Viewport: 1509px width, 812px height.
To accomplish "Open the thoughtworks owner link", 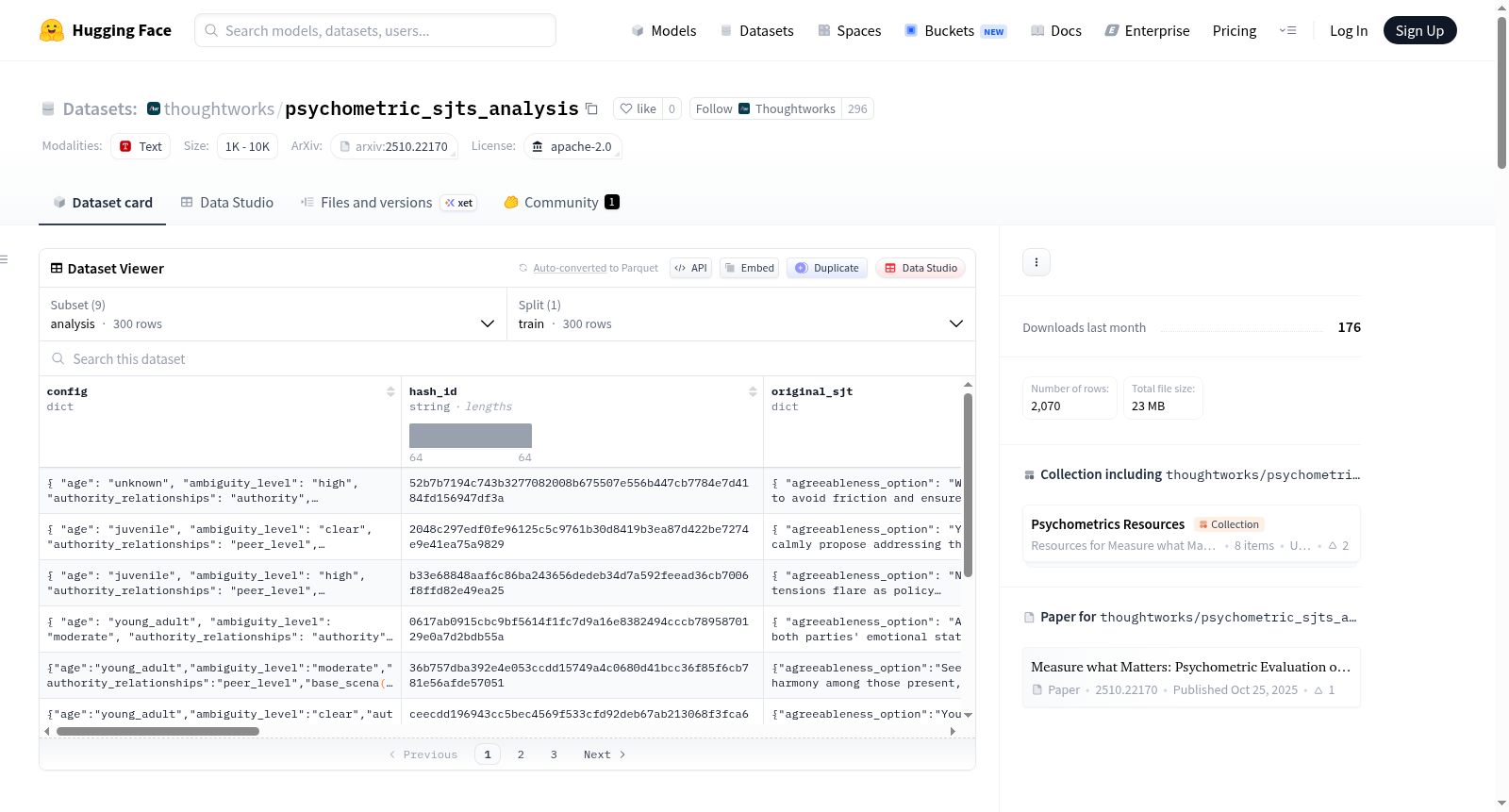I will click(219, 109).
